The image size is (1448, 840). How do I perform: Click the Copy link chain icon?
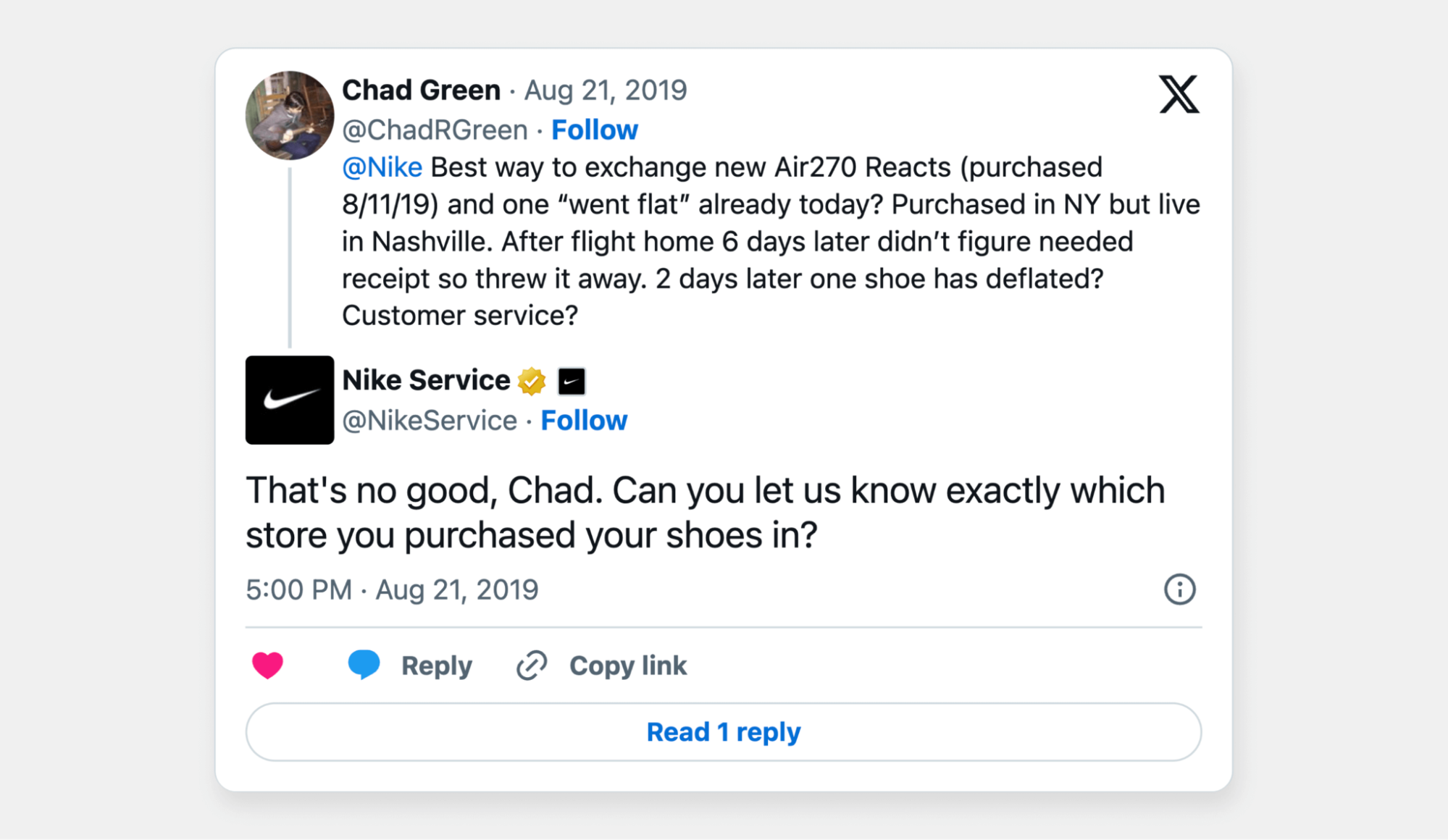(x=530, y=665)
